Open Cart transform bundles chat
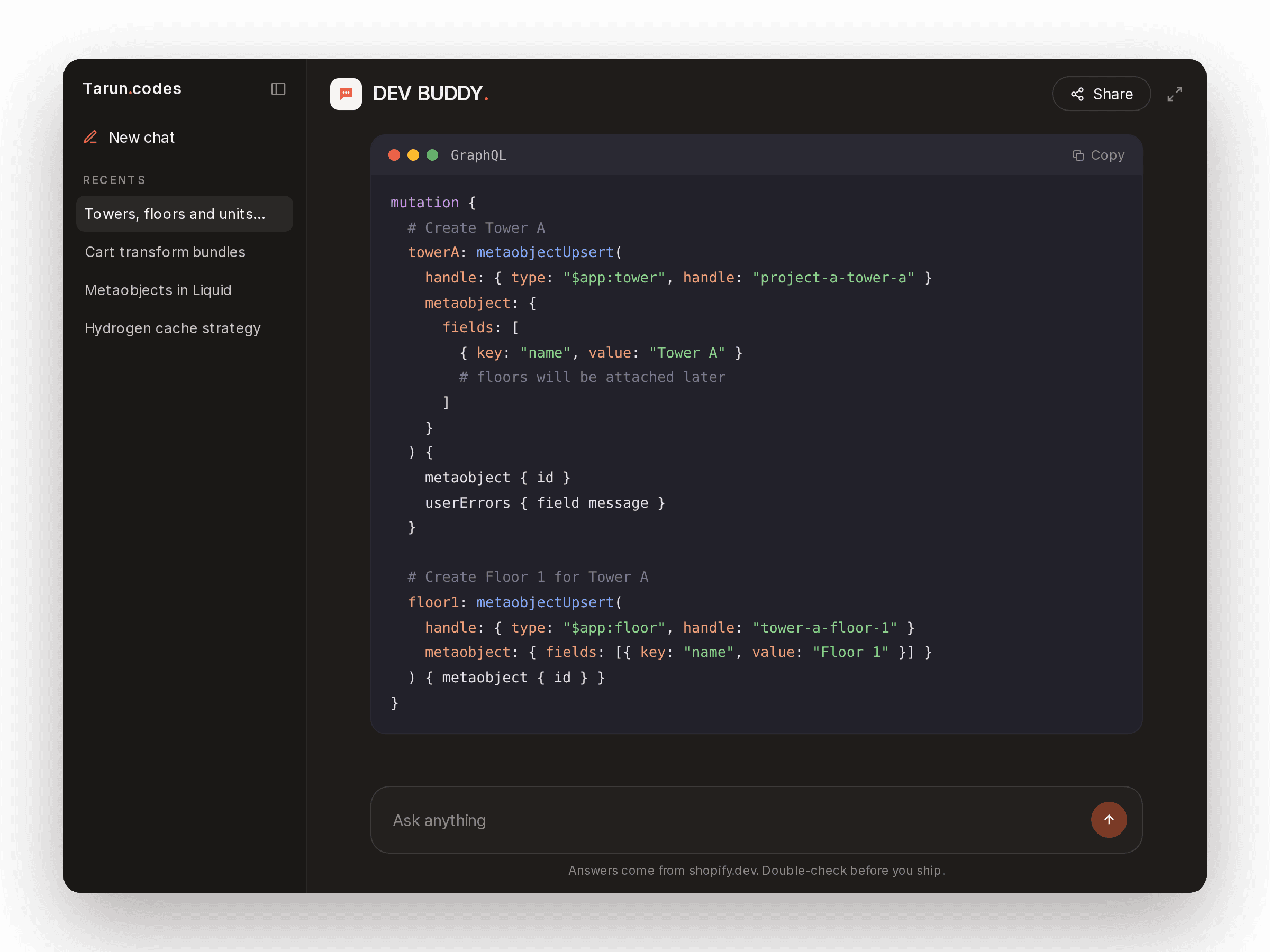The width and height of the screenshot is (1270, 952). tap(184, 252)
